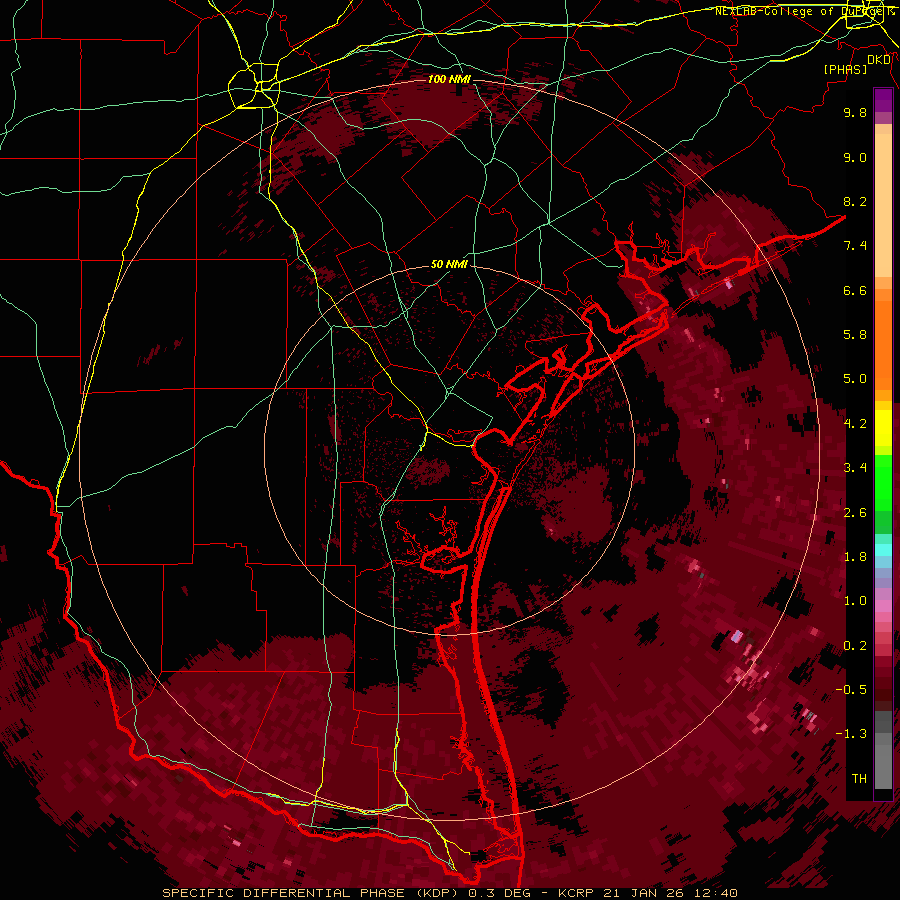Select the "3.4" legend value
Viewport: 900px width, 900px height.
pos(855,468)
